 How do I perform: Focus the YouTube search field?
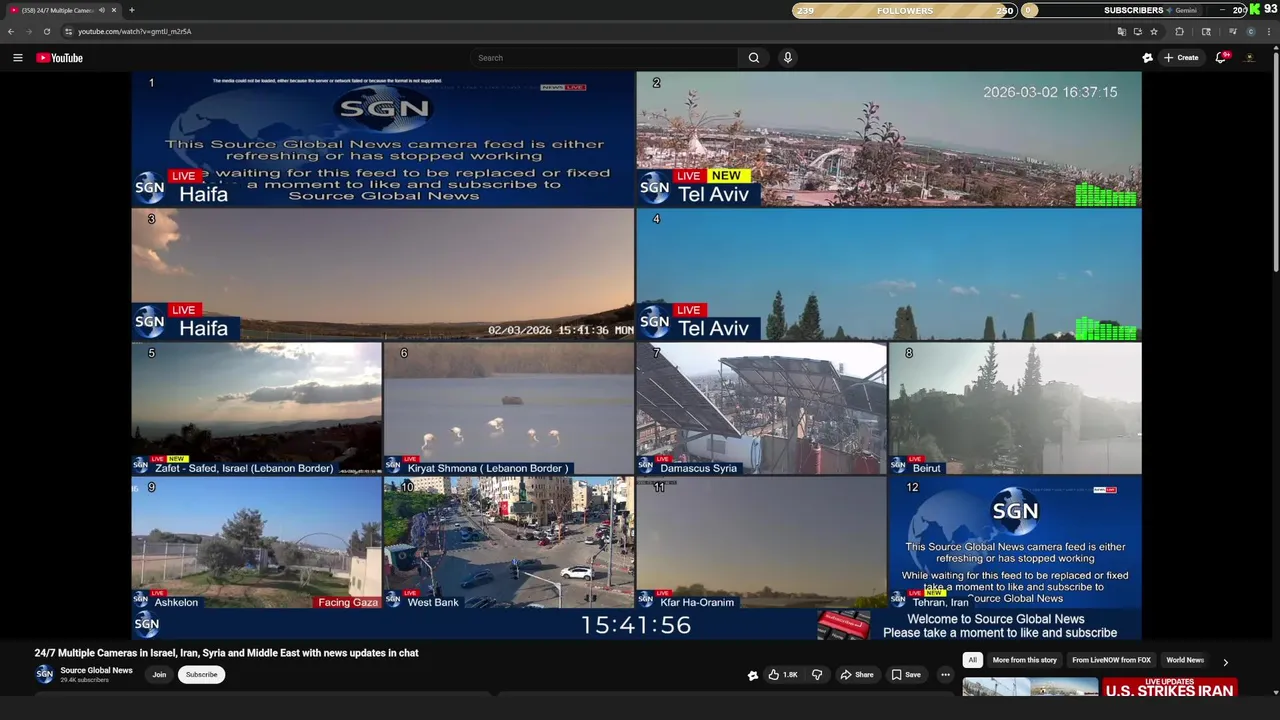tap(605, 58)
